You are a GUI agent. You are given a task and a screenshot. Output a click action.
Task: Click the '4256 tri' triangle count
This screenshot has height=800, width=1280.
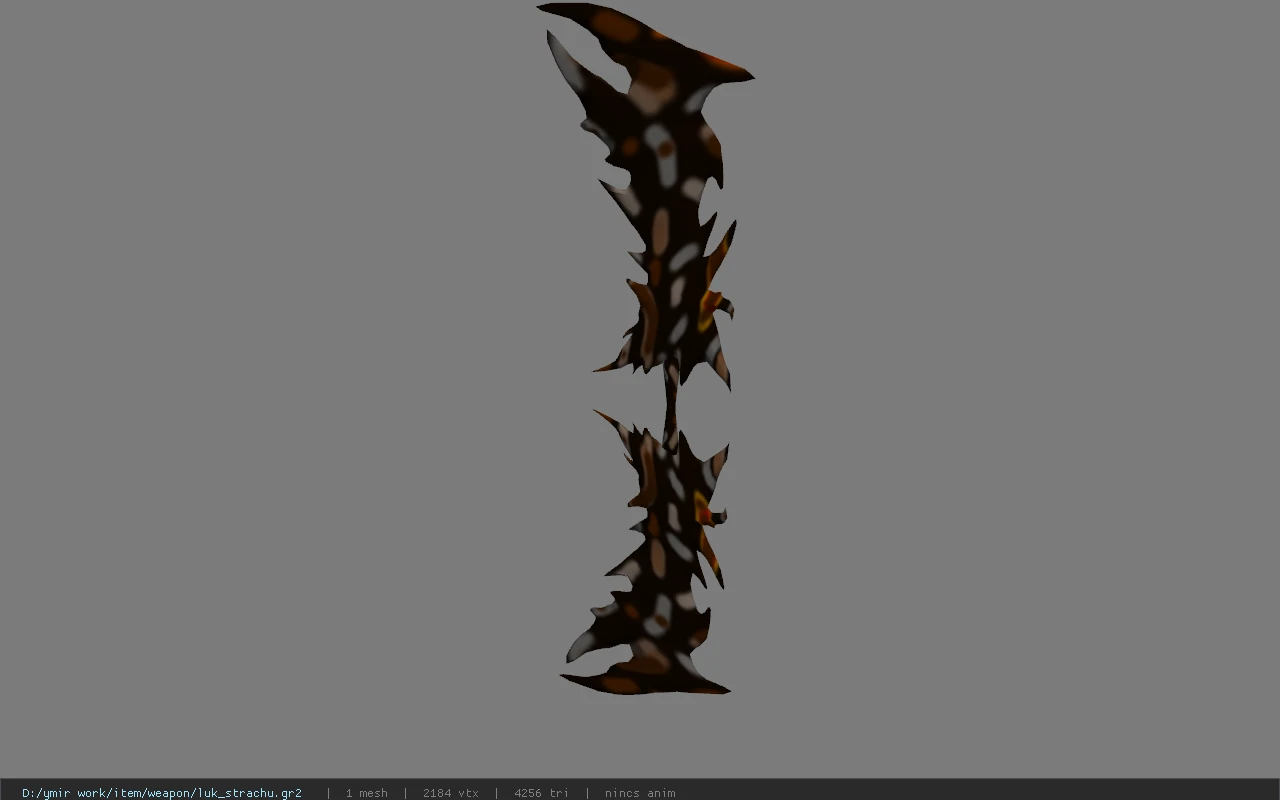pos(541,793)
